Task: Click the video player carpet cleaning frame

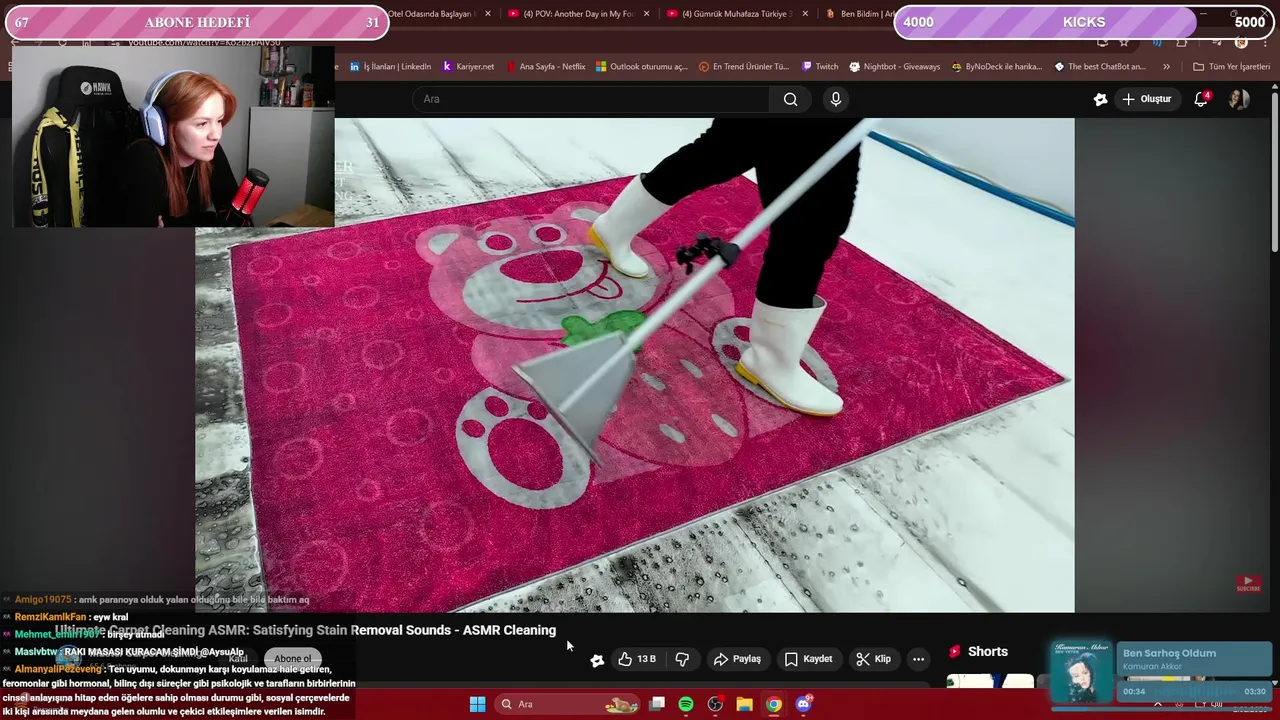Action: point(635,365)
